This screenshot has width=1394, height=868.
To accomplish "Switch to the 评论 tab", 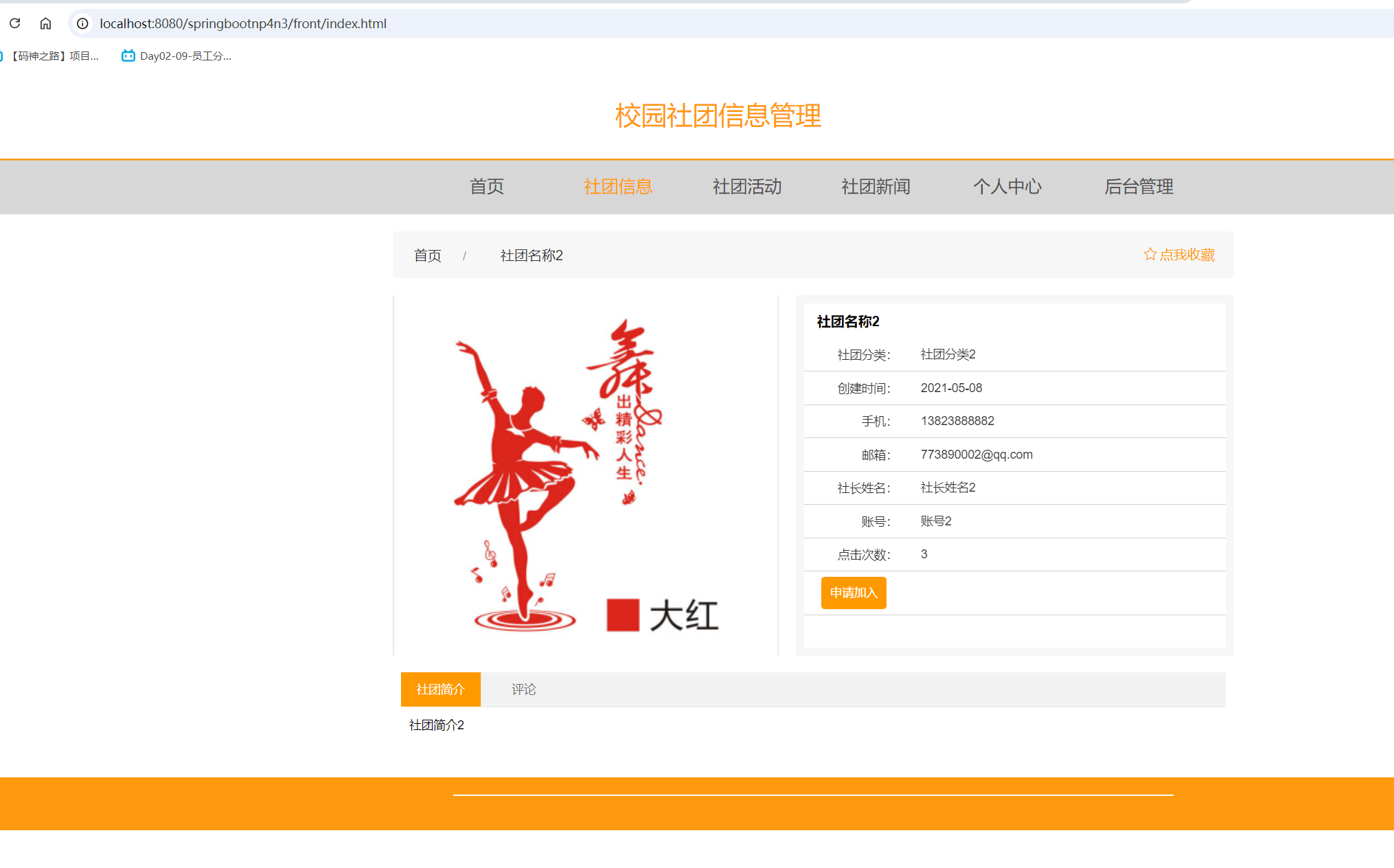I will 524,689.
